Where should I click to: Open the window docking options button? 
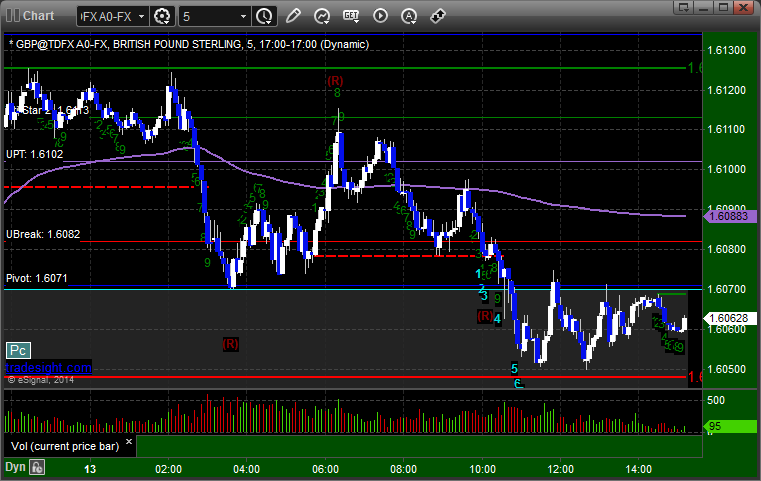pos(684,7)
